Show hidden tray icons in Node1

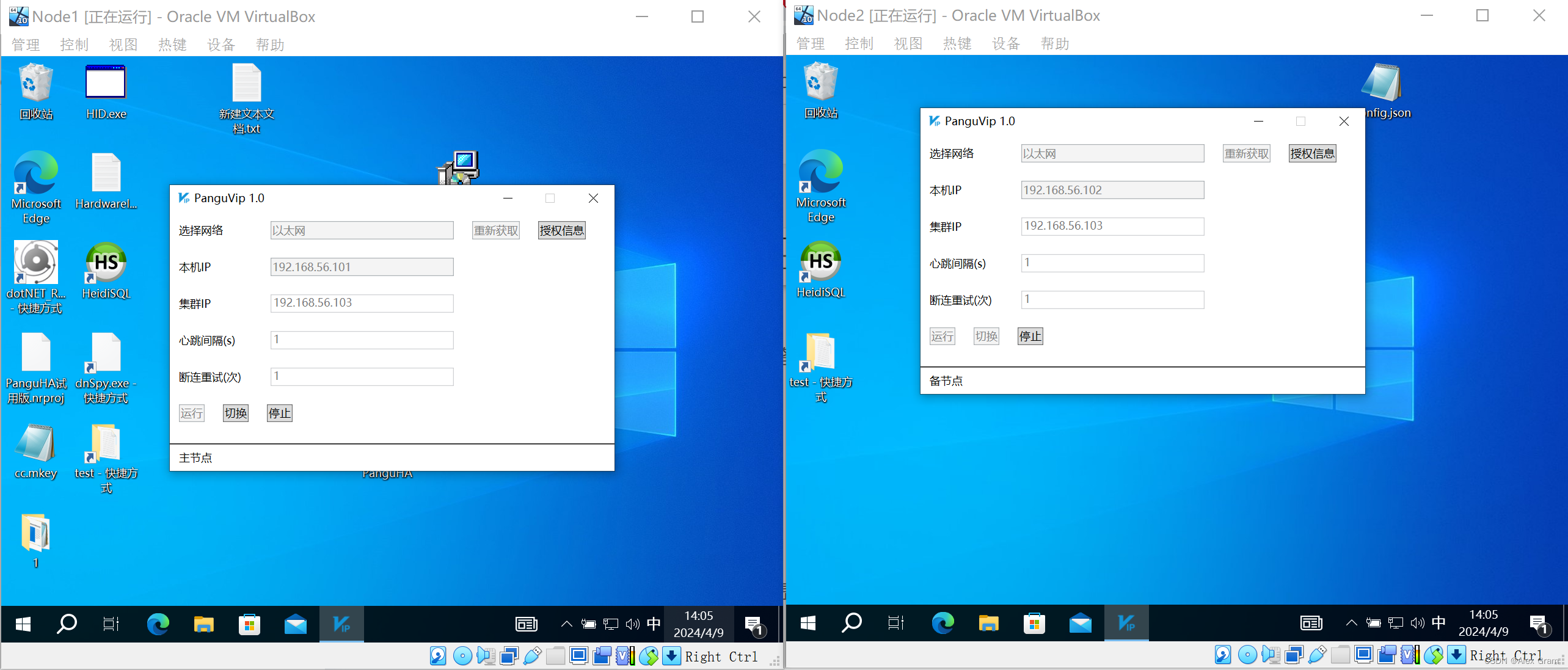pyautogui.click(x=566, y=624)
